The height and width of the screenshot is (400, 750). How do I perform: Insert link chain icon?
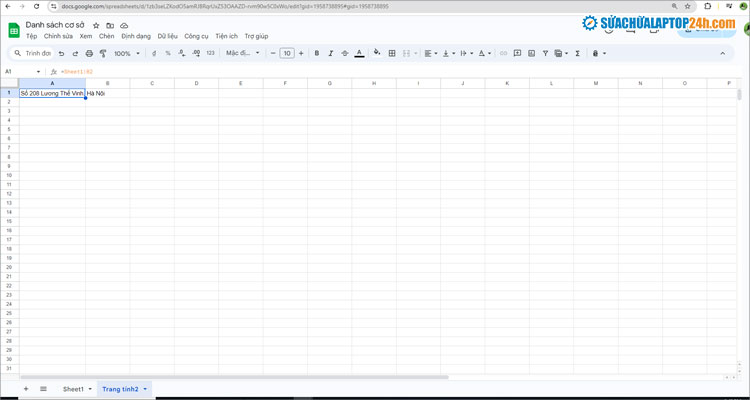click(x=503, y=54)
